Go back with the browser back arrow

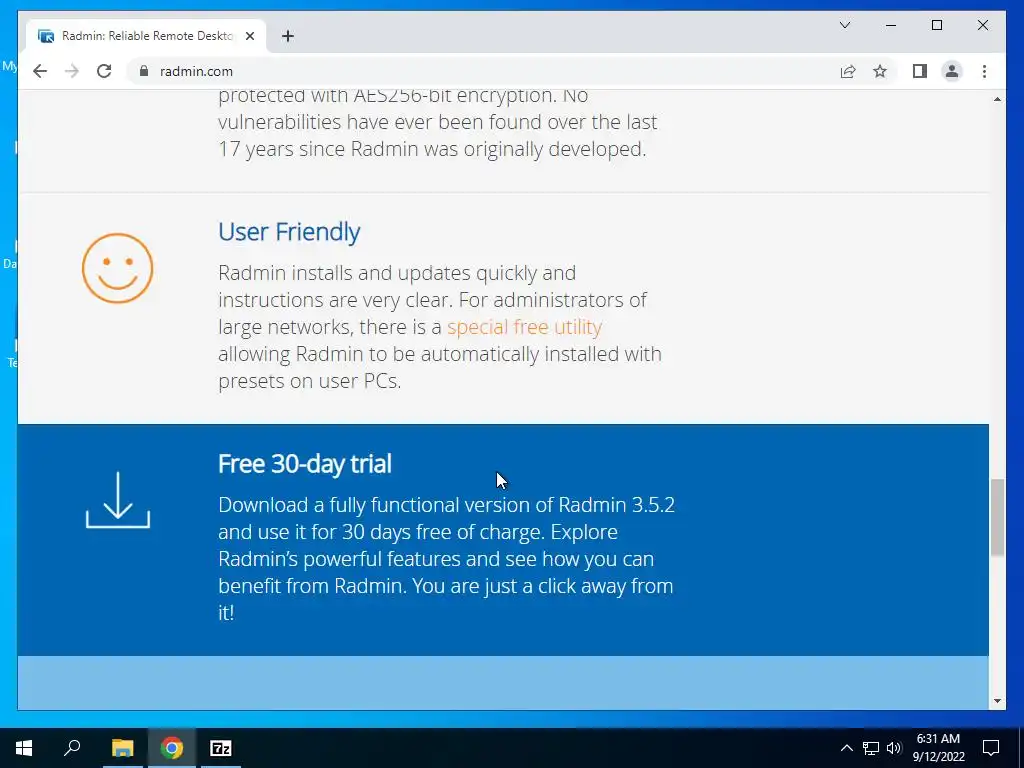click(x=40, y=71)
